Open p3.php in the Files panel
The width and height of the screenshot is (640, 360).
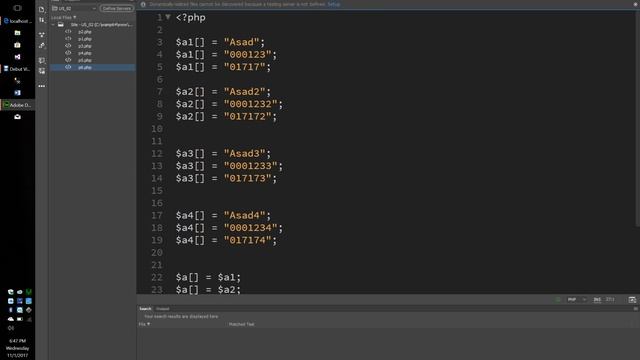(x=84, y=46)
